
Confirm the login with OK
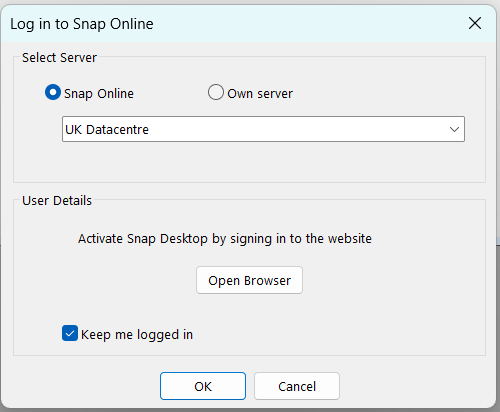click(203, 386)
